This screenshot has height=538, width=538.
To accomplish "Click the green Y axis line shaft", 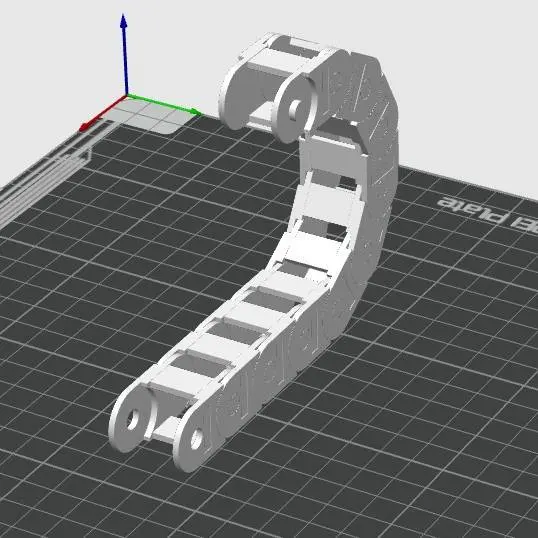I will (x=160, y=104).
